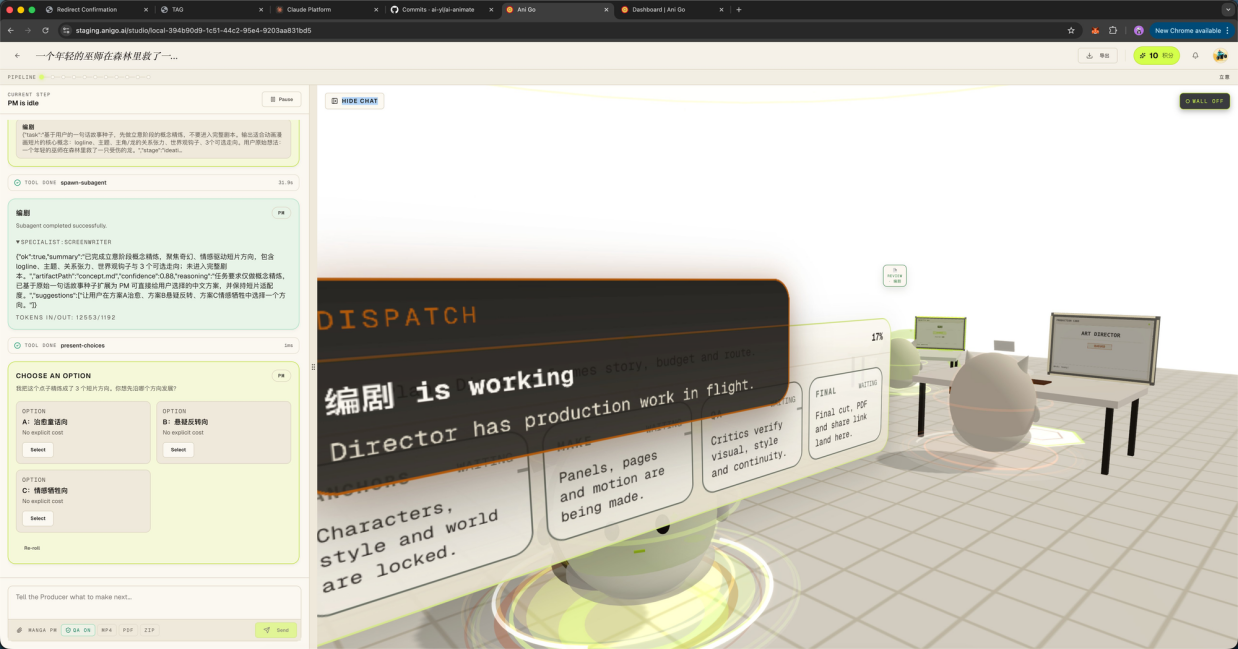Screen dimensions: 1238x649
Task: Open the Chrome profile avatar
Action: 1138,30
